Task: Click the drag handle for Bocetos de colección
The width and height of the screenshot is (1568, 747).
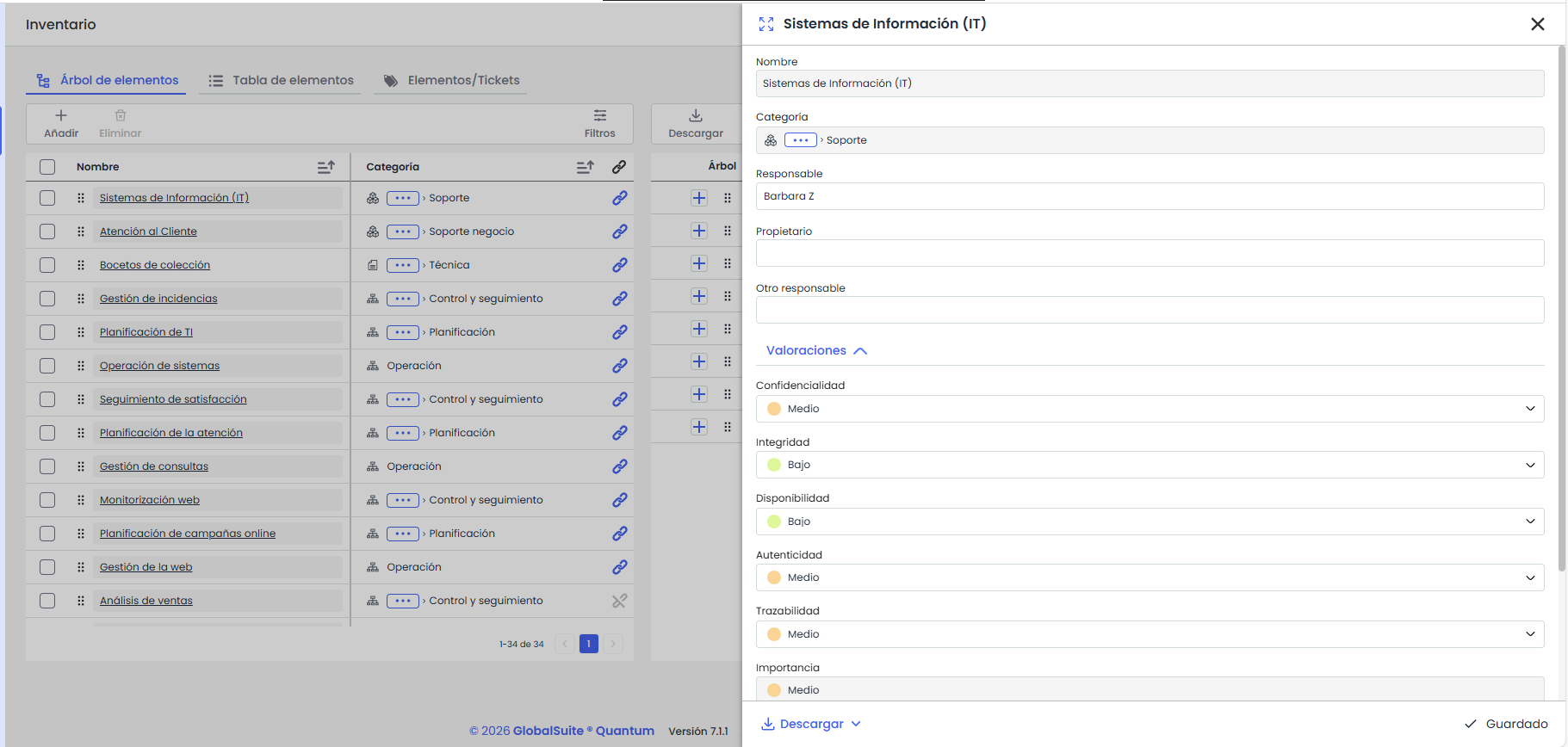Action: pos(81,265)
